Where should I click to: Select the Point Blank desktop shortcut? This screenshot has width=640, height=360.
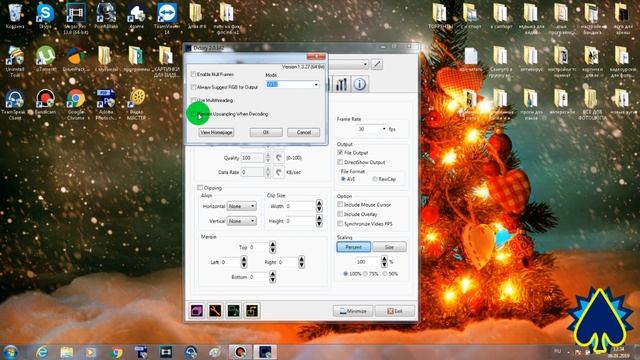pyautogui.click(x=106, y=16)
